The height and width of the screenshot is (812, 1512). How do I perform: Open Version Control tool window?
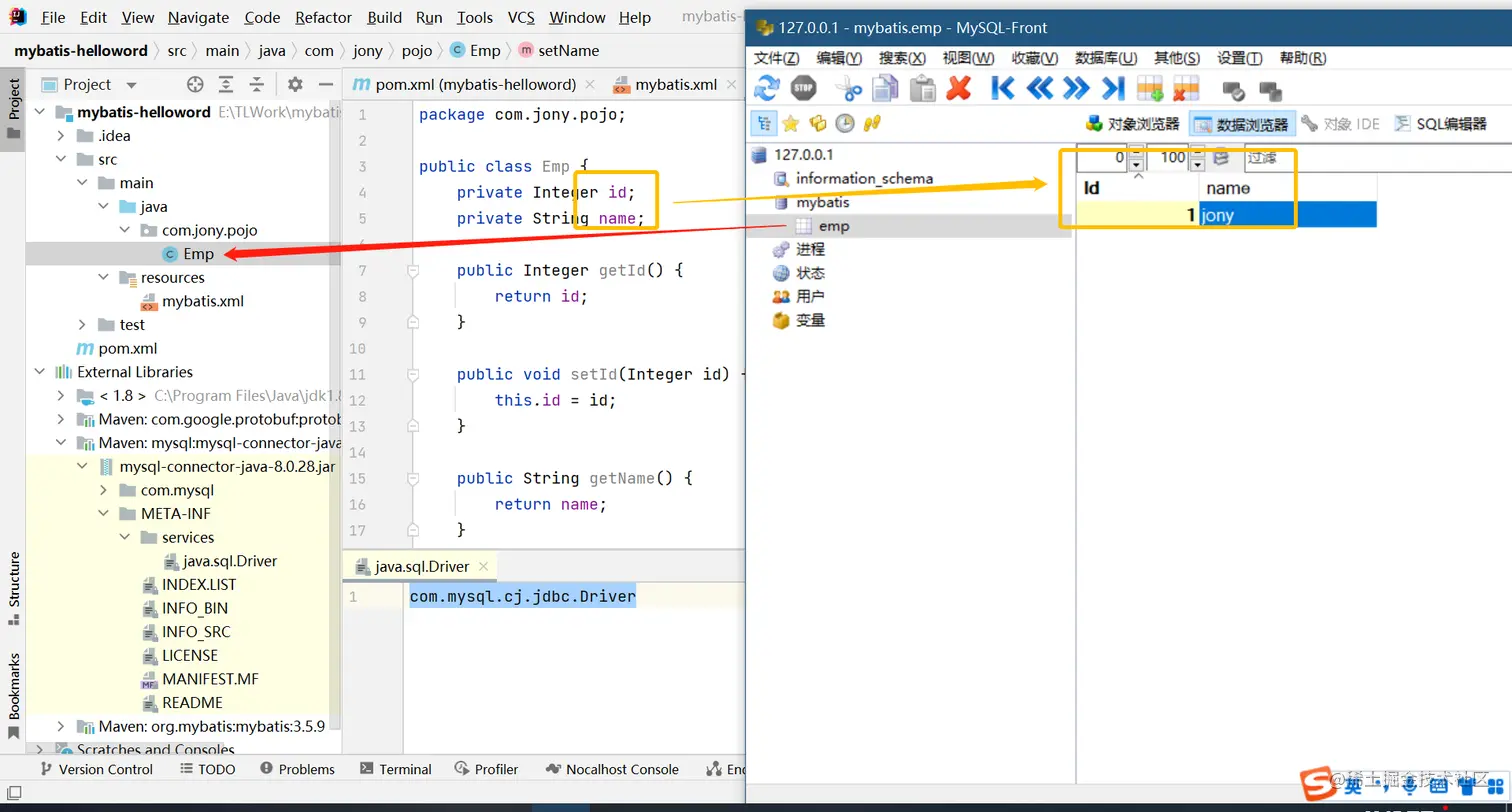(x=96, y=769)
